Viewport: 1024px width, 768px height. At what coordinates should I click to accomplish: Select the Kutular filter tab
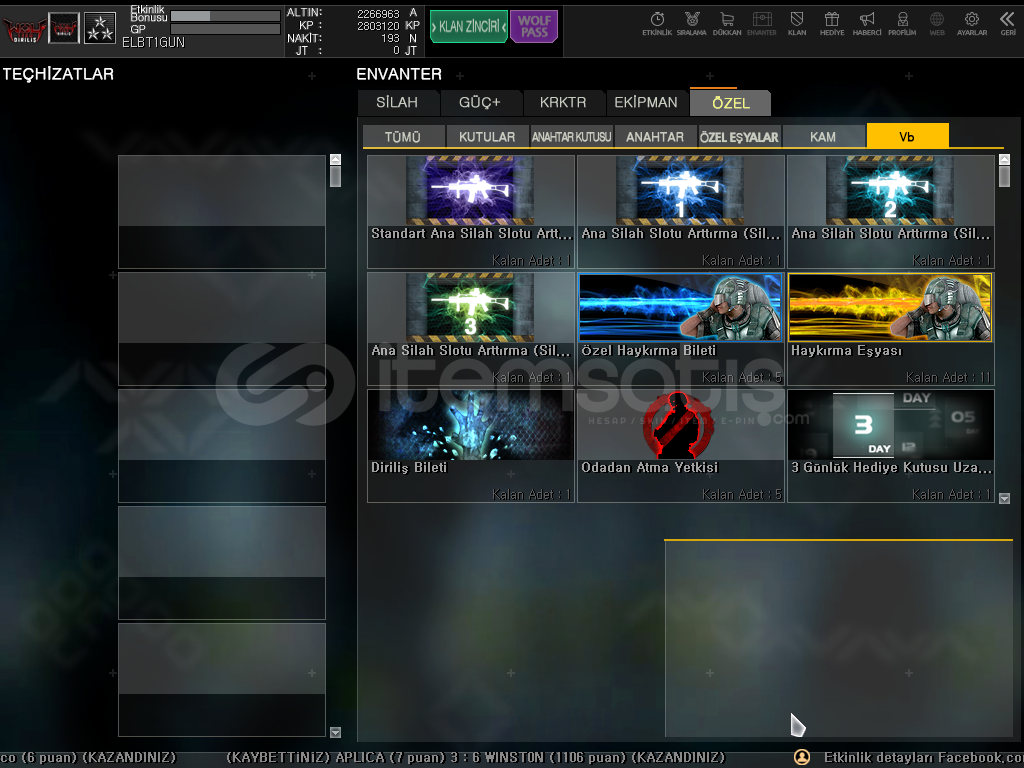pos(487,137)
